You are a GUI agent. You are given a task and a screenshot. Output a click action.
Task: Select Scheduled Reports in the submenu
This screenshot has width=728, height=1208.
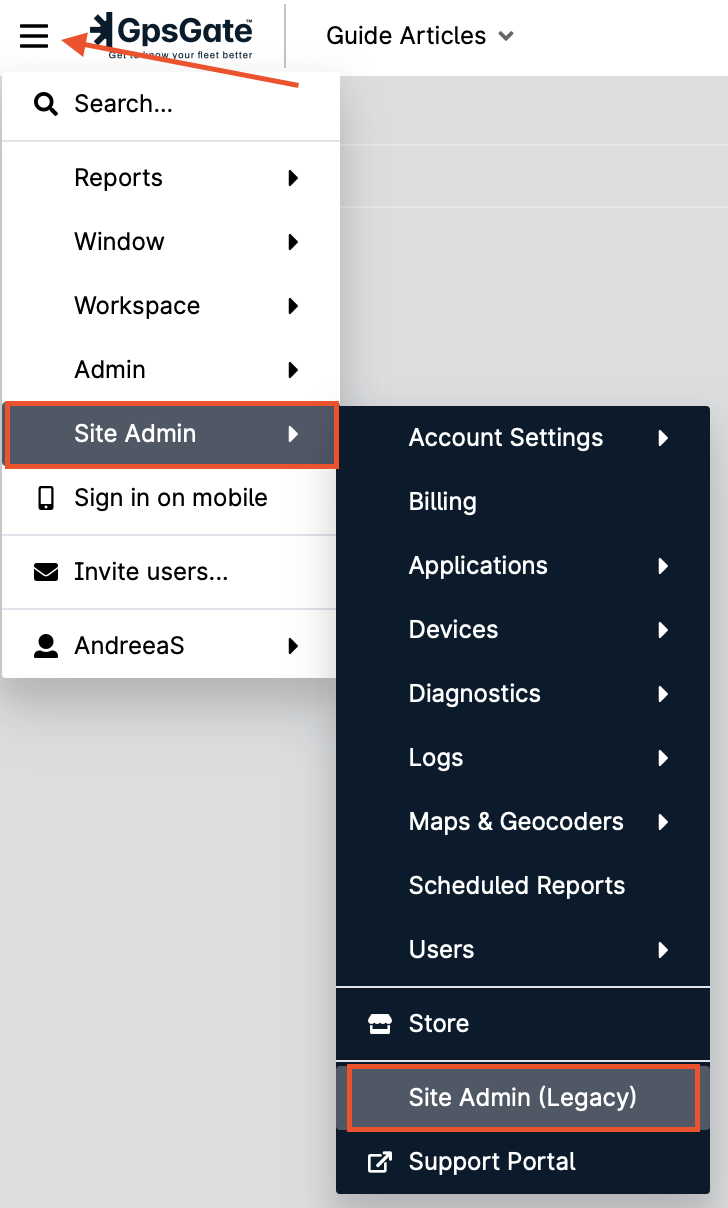coord(523,886)
